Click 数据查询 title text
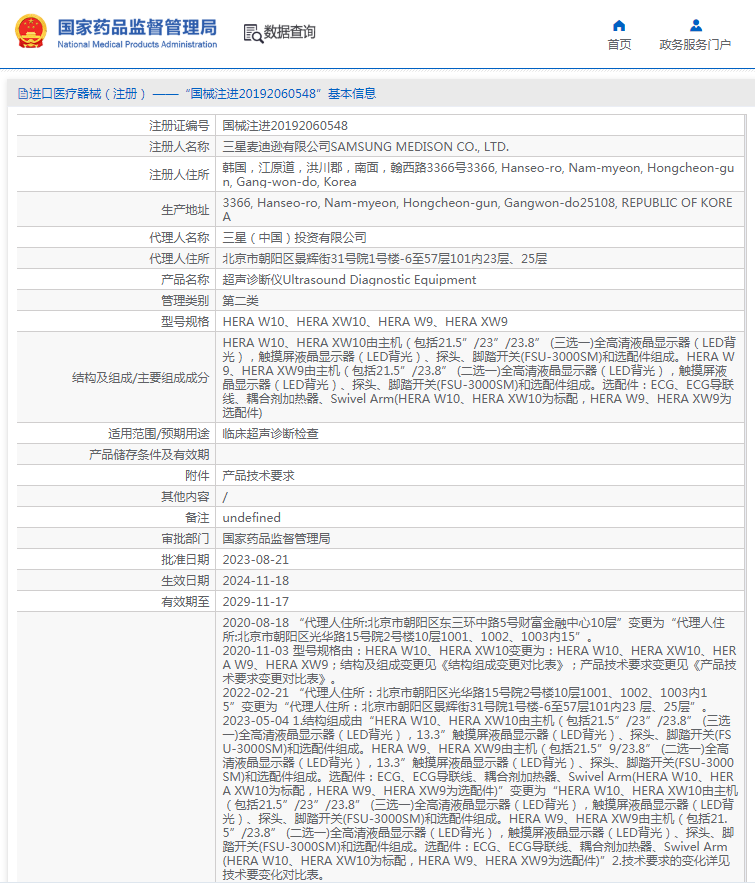755x883 pixels. tap(290, 32)
